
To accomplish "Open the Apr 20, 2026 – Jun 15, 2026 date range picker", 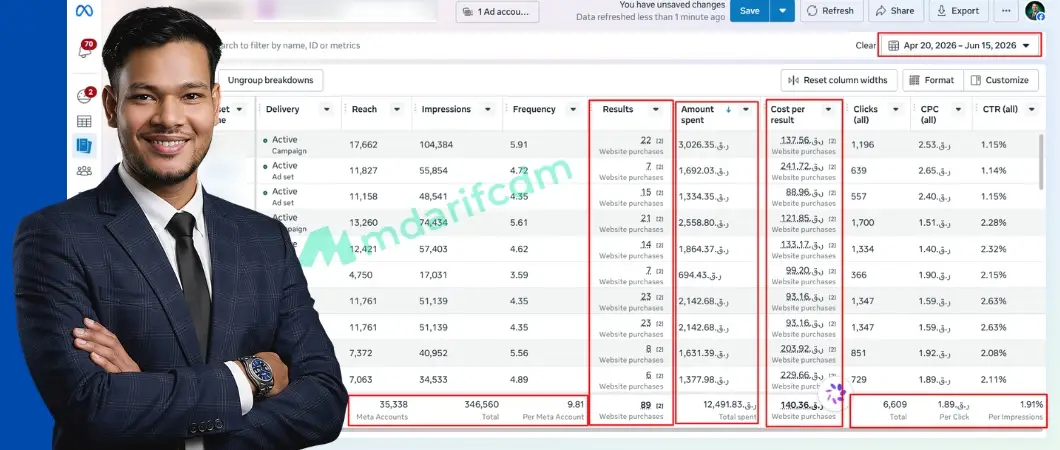I will pos(959,45).
